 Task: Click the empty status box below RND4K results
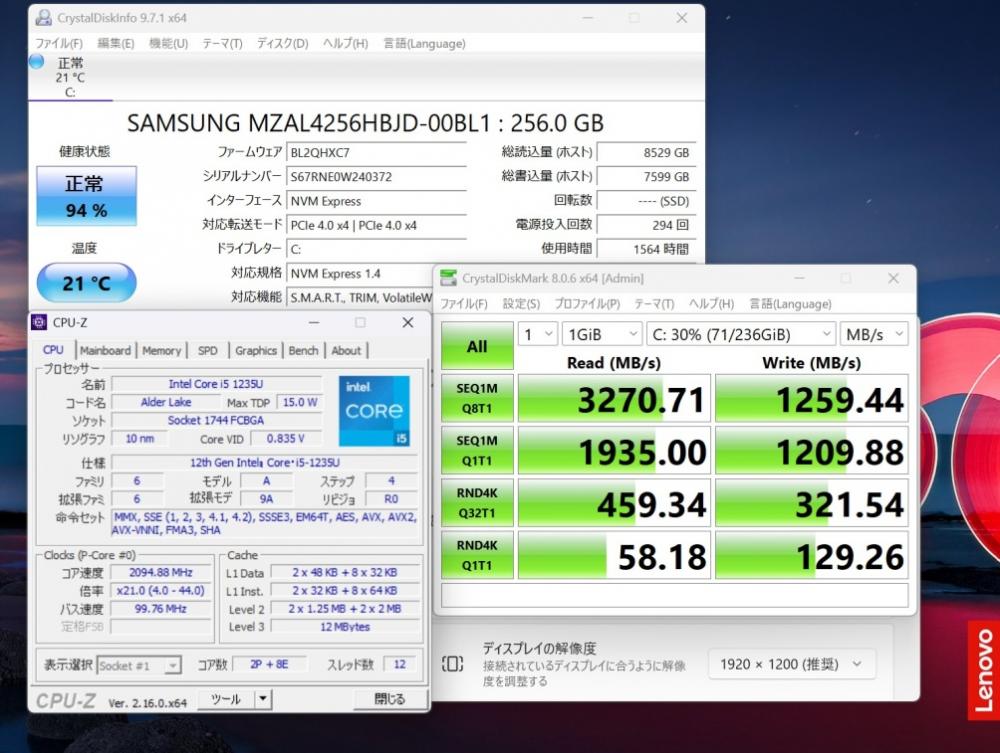(x=674, y=596)
